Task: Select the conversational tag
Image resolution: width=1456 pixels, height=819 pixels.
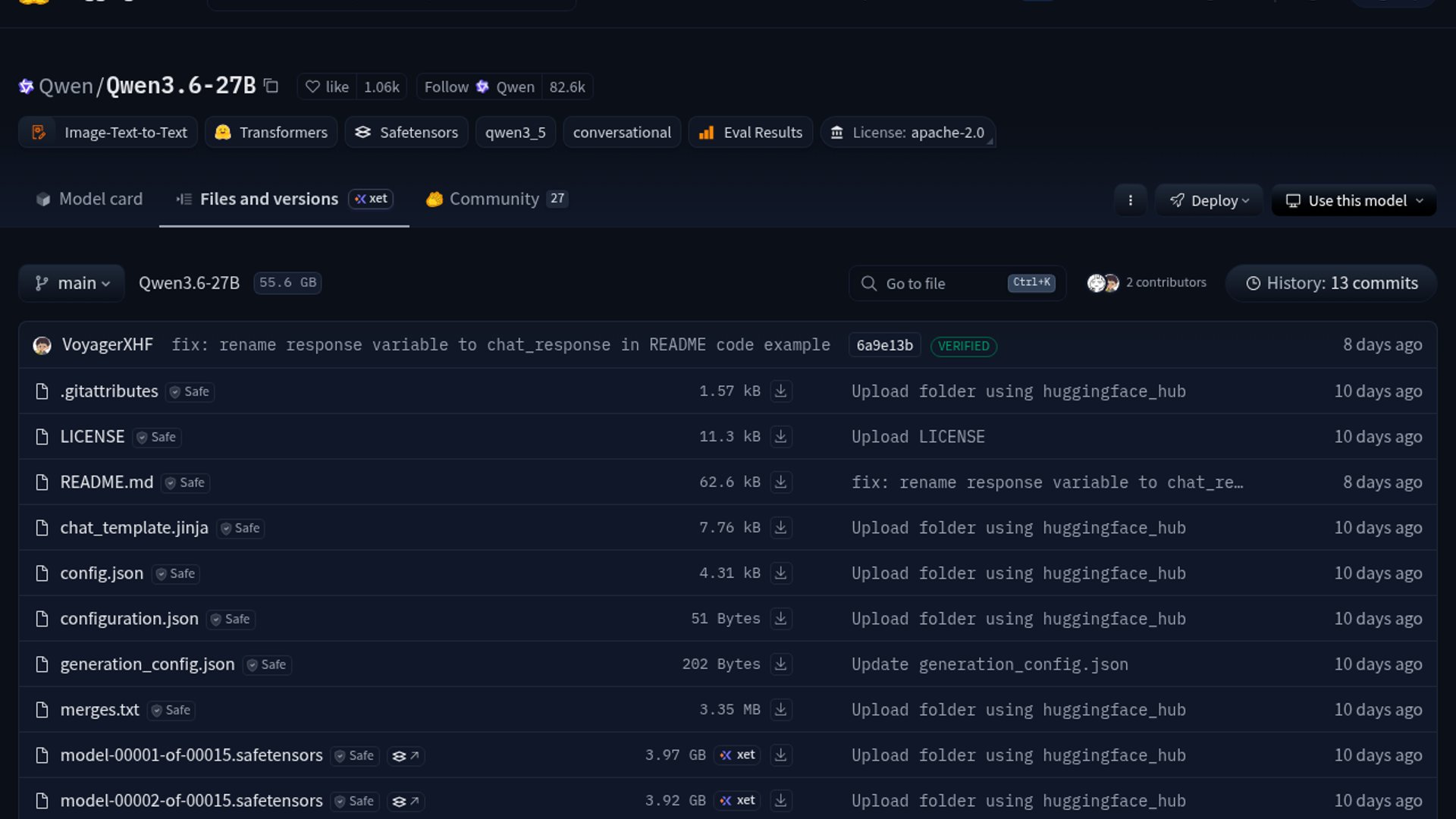Action: [622, 133]
